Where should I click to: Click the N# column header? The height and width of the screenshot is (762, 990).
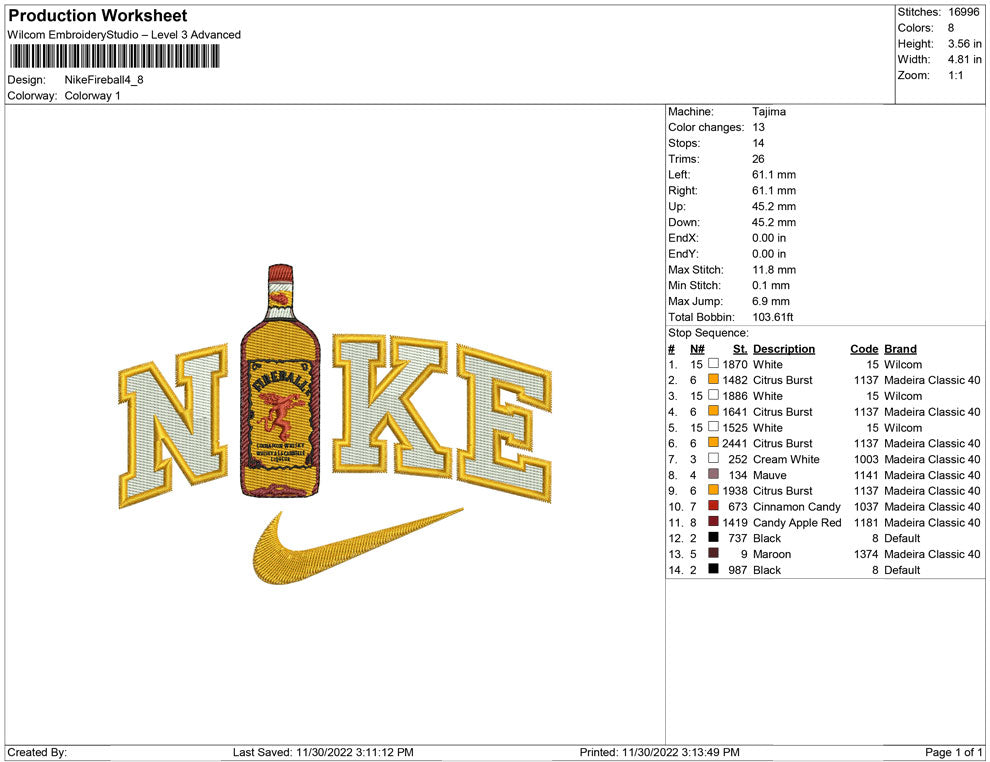696,349
